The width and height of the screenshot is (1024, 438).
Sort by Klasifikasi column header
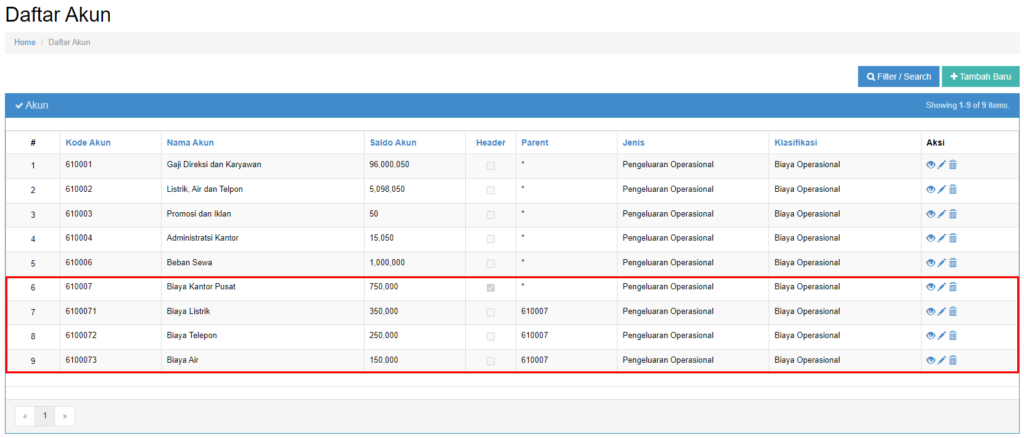[804, 142]
